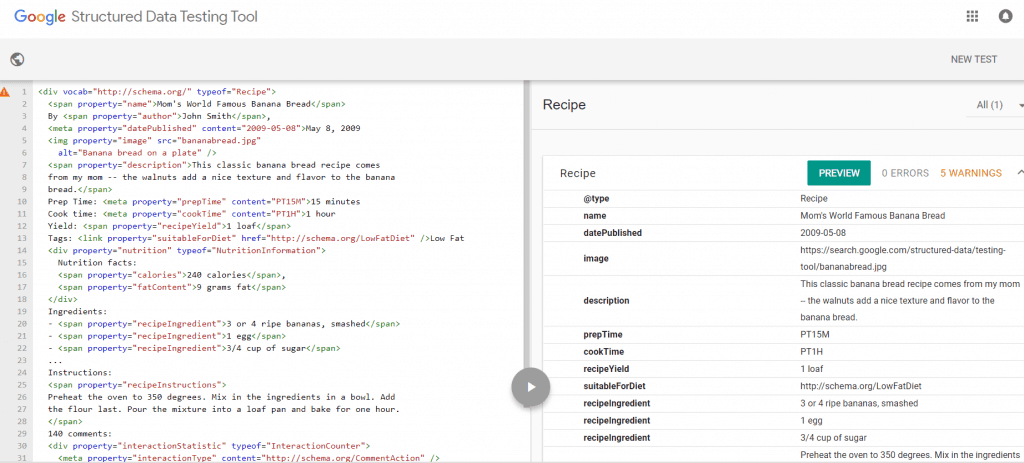Click the cookTime property label
Image resolution: width=1024 pixels, height=463 pixels.
[605, 351]
